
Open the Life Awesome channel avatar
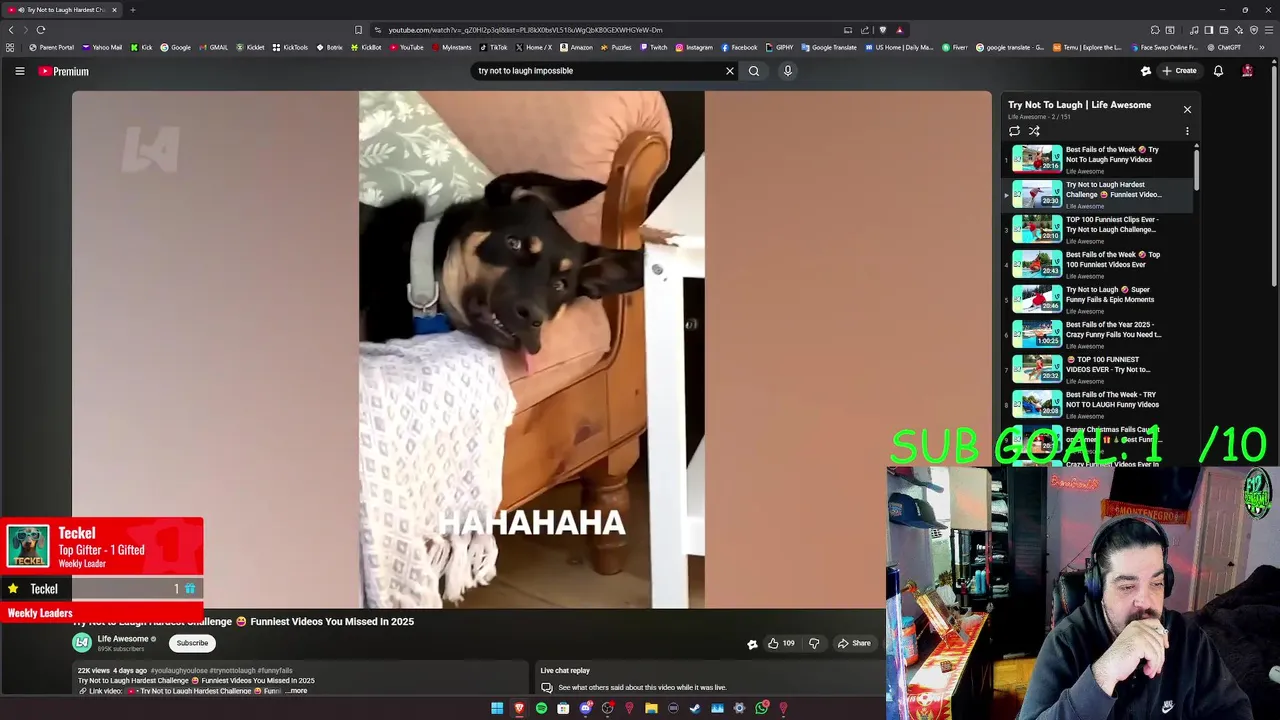coord(82,643)
